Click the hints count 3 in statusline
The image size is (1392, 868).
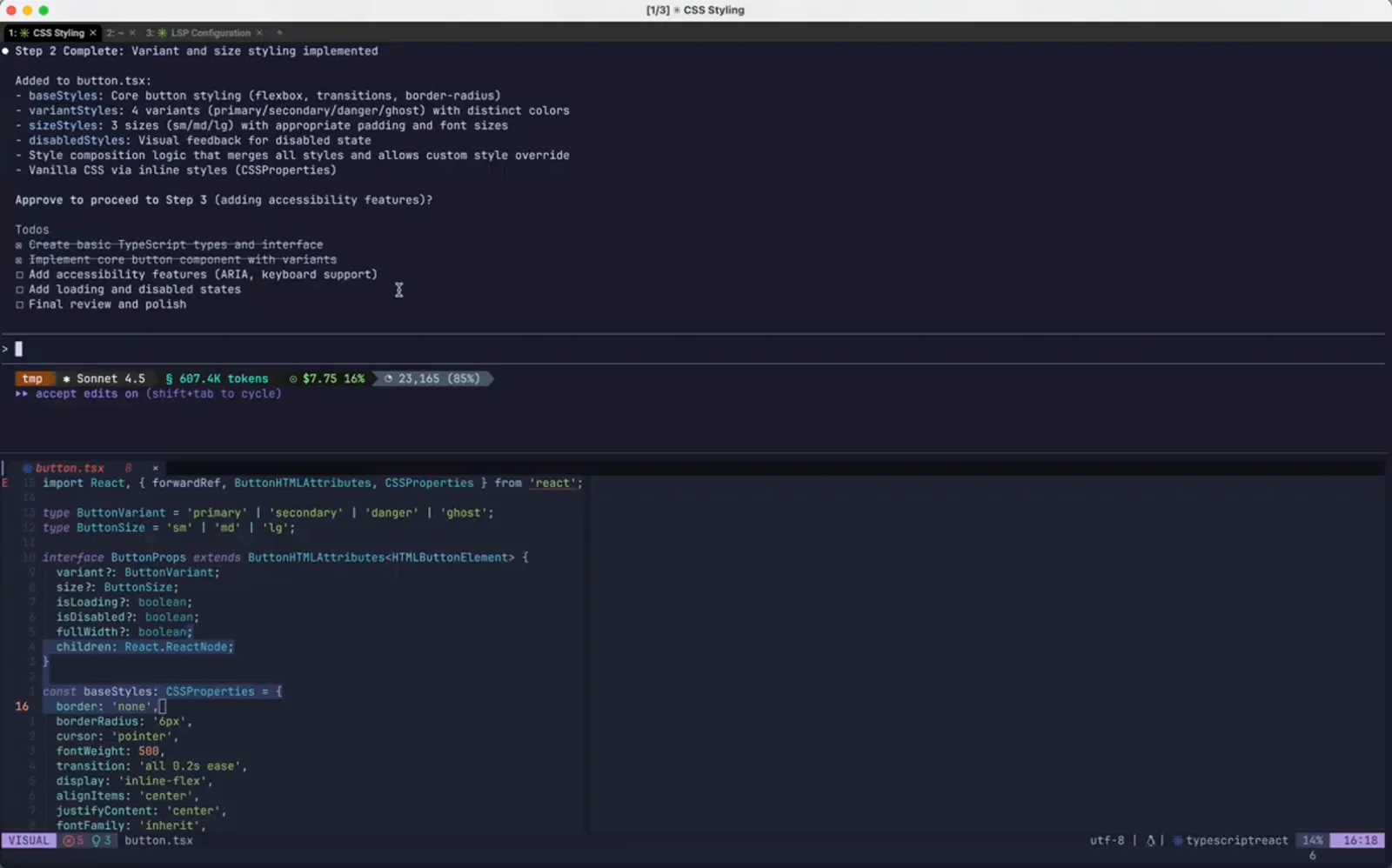coord(102,841)
